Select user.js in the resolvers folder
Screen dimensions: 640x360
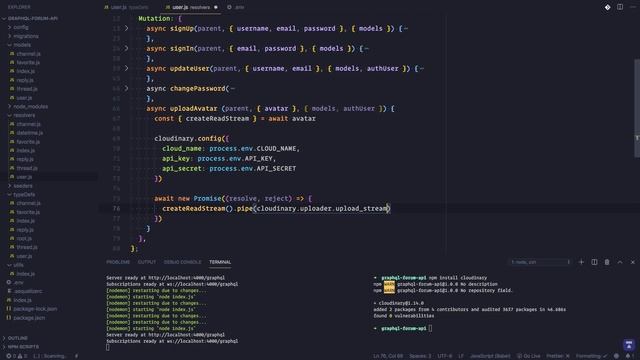[49, 177]
